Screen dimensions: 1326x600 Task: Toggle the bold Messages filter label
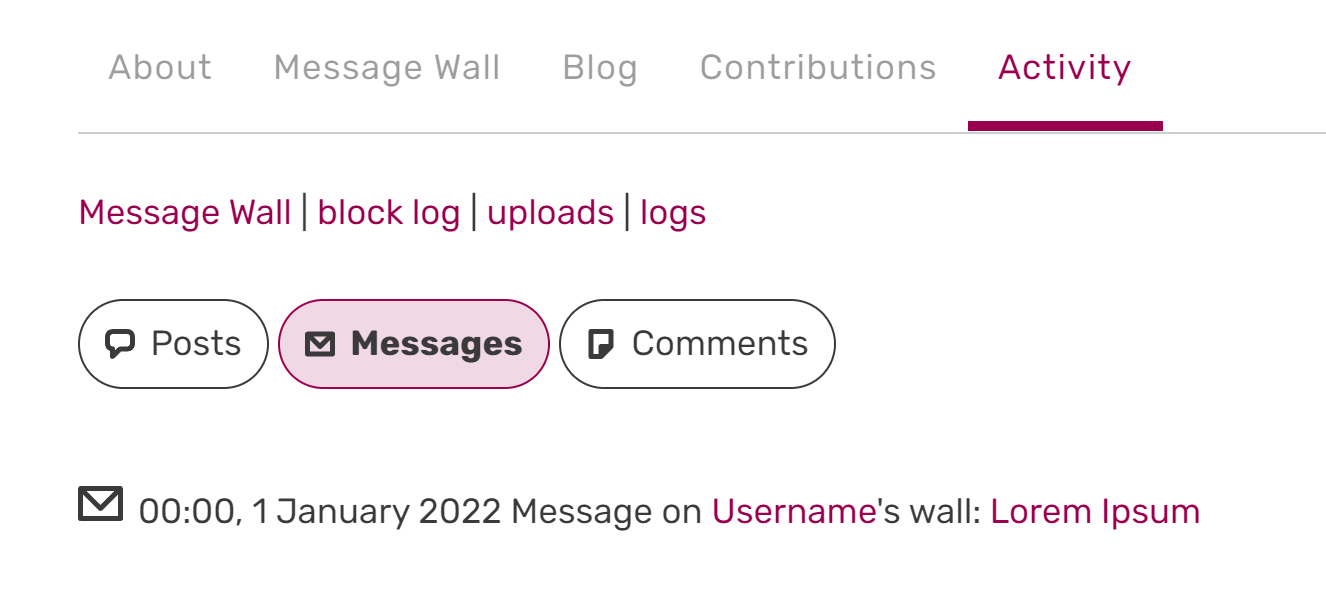click(x=436, y=344)
